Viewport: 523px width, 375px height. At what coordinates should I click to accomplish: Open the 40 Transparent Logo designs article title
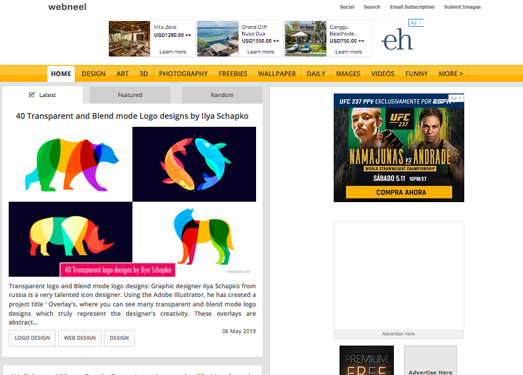pos(132,116)
